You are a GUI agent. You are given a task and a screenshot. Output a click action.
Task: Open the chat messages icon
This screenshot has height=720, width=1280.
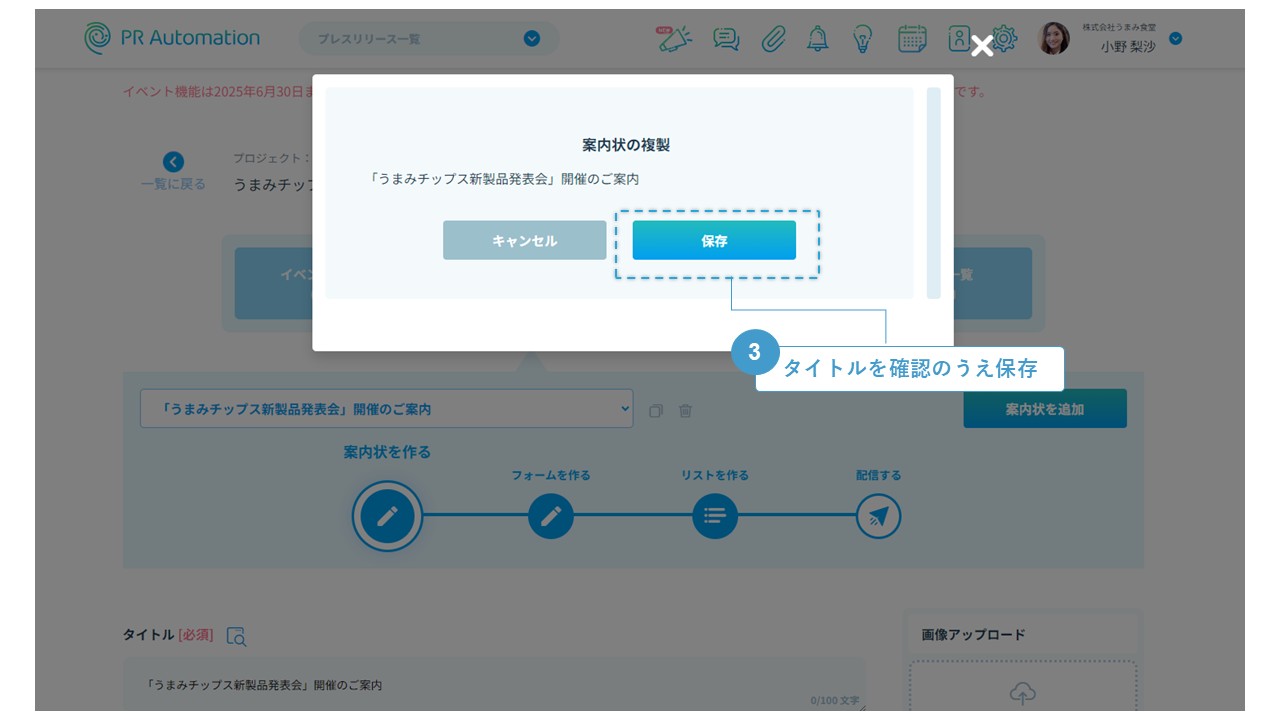[x=726, y=39]
